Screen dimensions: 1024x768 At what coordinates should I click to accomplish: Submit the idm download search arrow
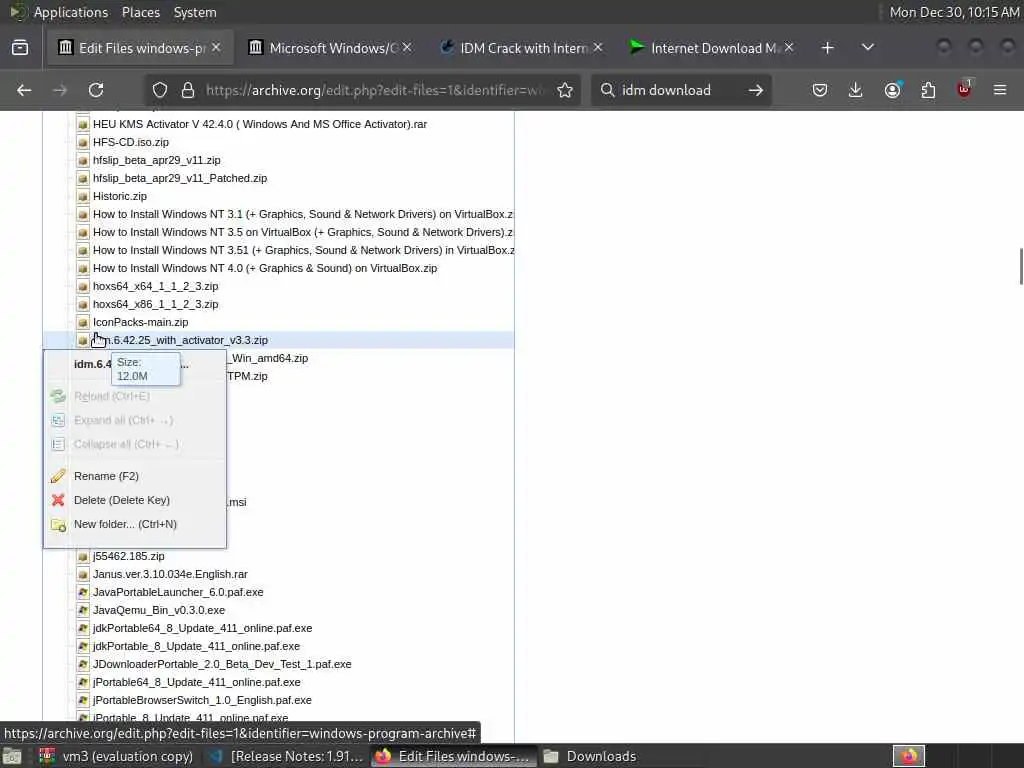[756, 90]
